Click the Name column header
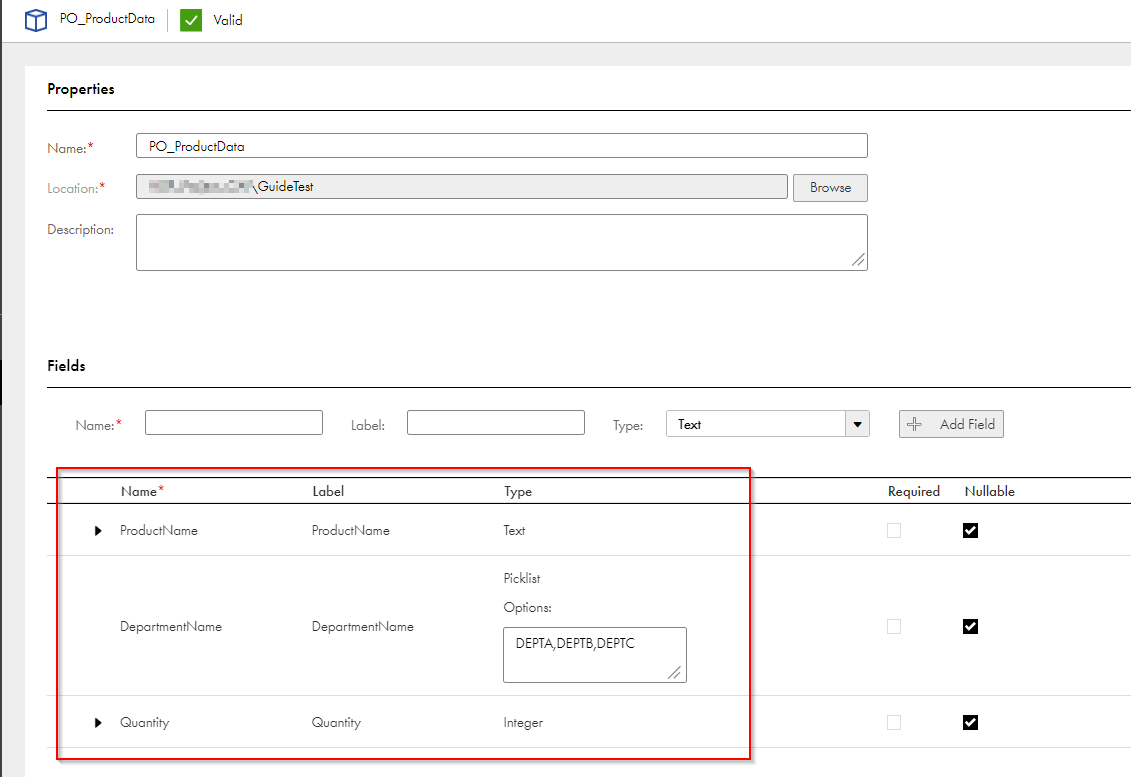Screen dimensions: 1131x777 point(142,491)
